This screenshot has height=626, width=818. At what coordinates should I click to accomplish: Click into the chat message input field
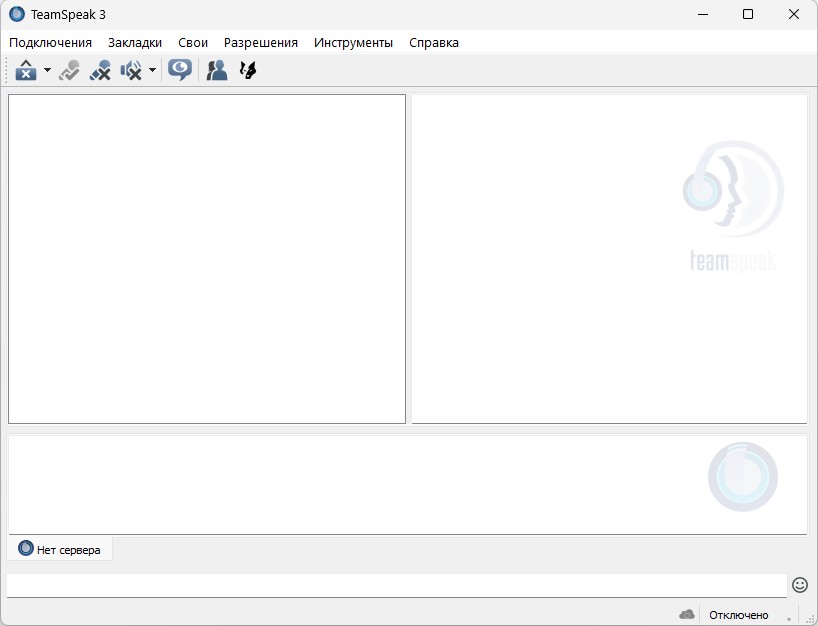(396, 585)
